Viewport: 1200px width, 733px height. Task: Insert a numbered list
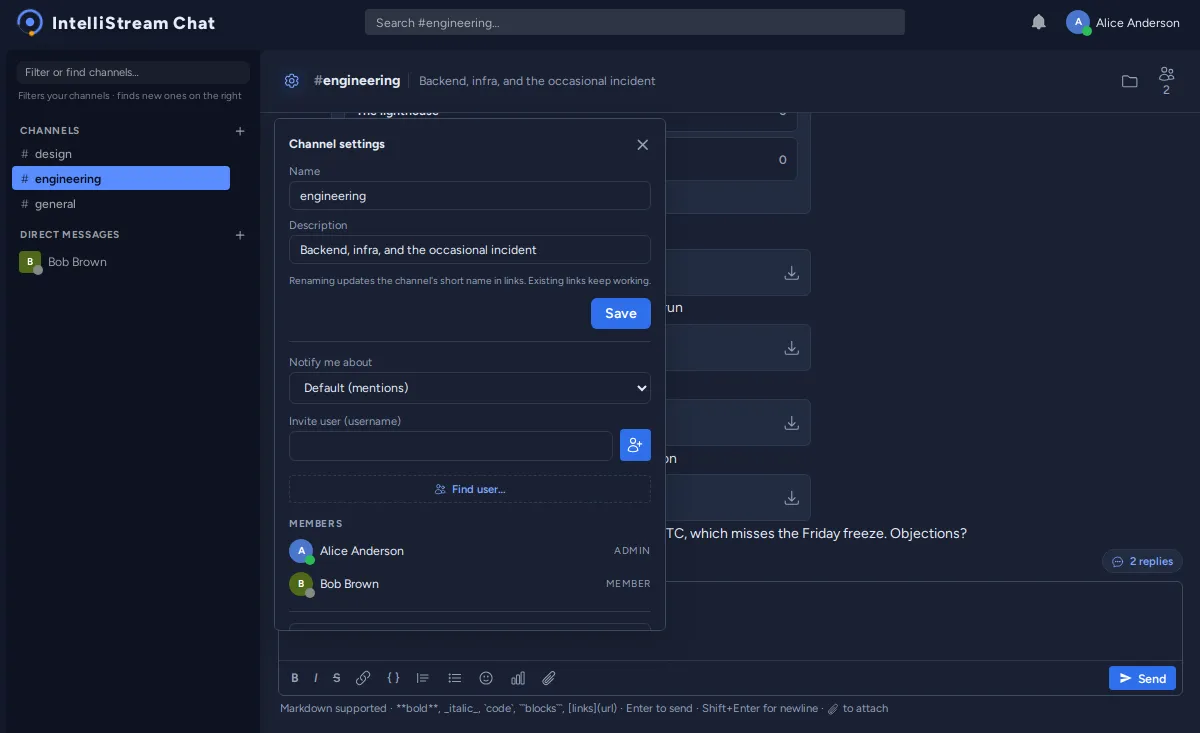423,678
